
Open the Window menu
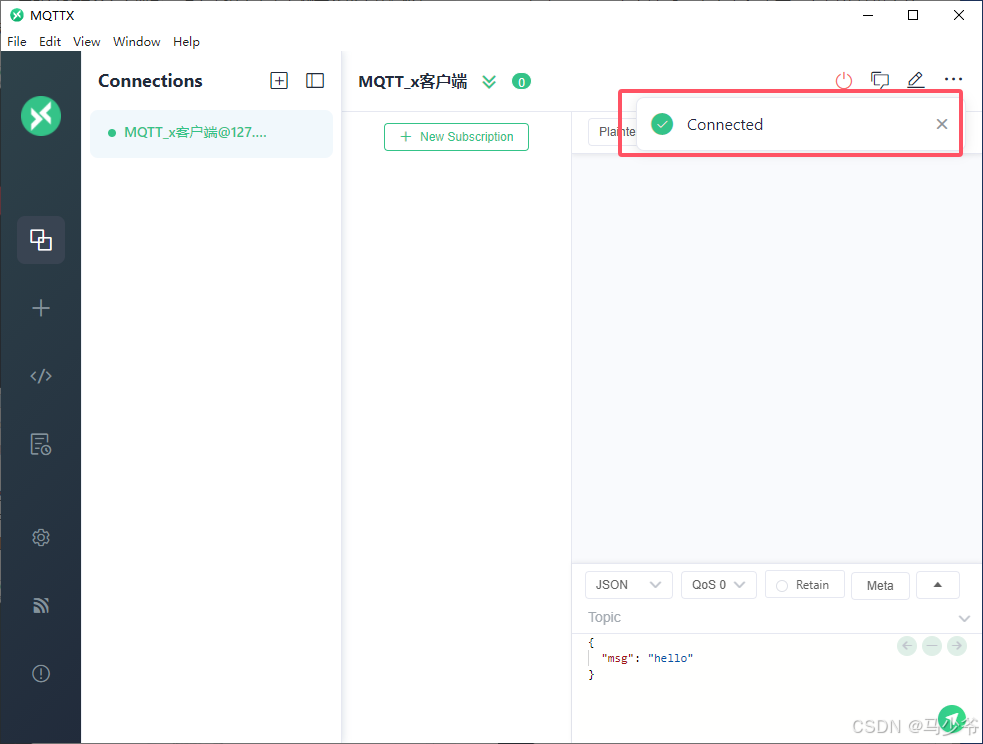tap(137, 41)
